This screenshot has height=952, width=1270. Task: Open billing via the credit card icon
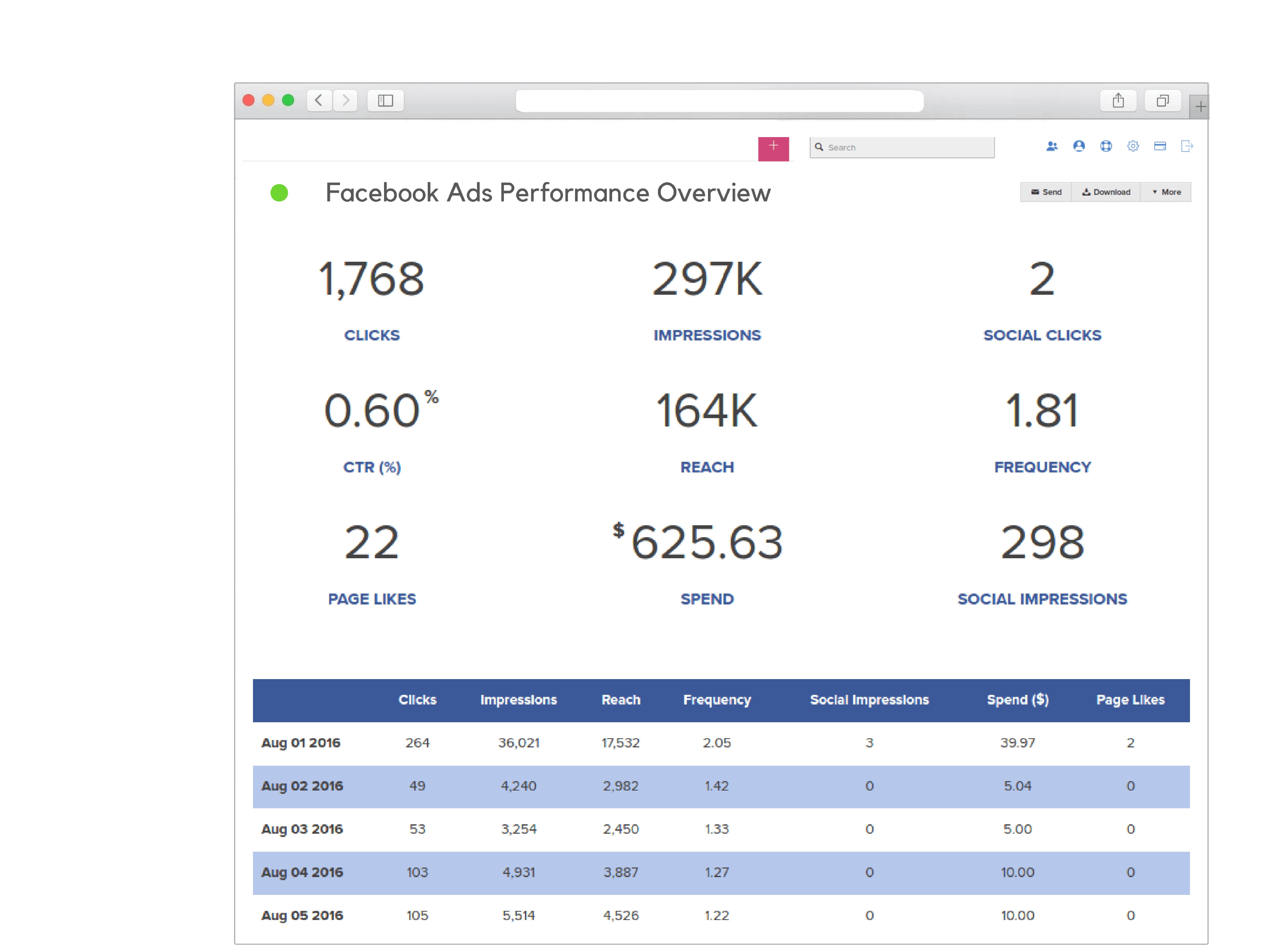(x=1159, y=146)
